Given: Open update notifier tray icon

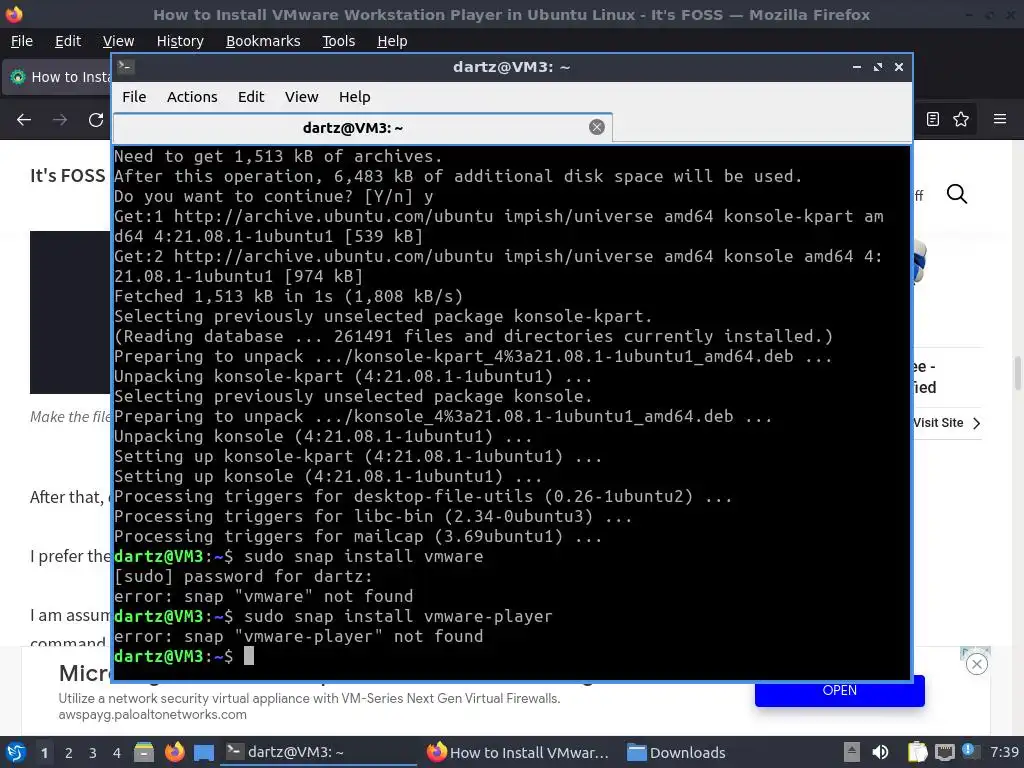Looking at the screenshot, I should click(968, 751).
